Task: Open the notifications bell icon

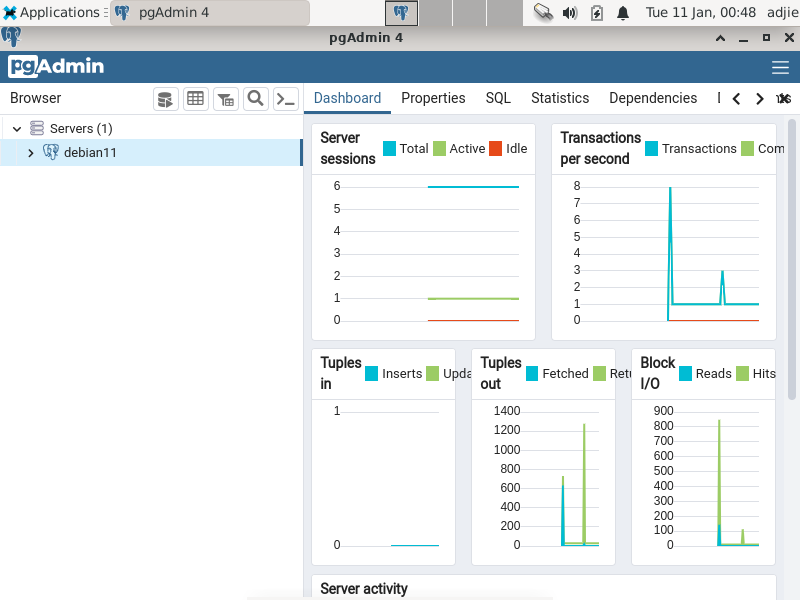Action: (x=623, y=12)
